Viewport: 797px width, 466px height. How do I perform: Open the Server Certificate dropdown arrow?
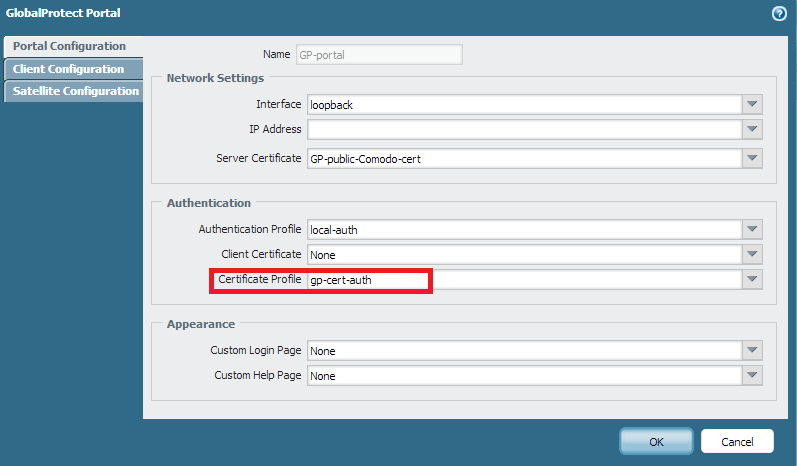[752, 159]
